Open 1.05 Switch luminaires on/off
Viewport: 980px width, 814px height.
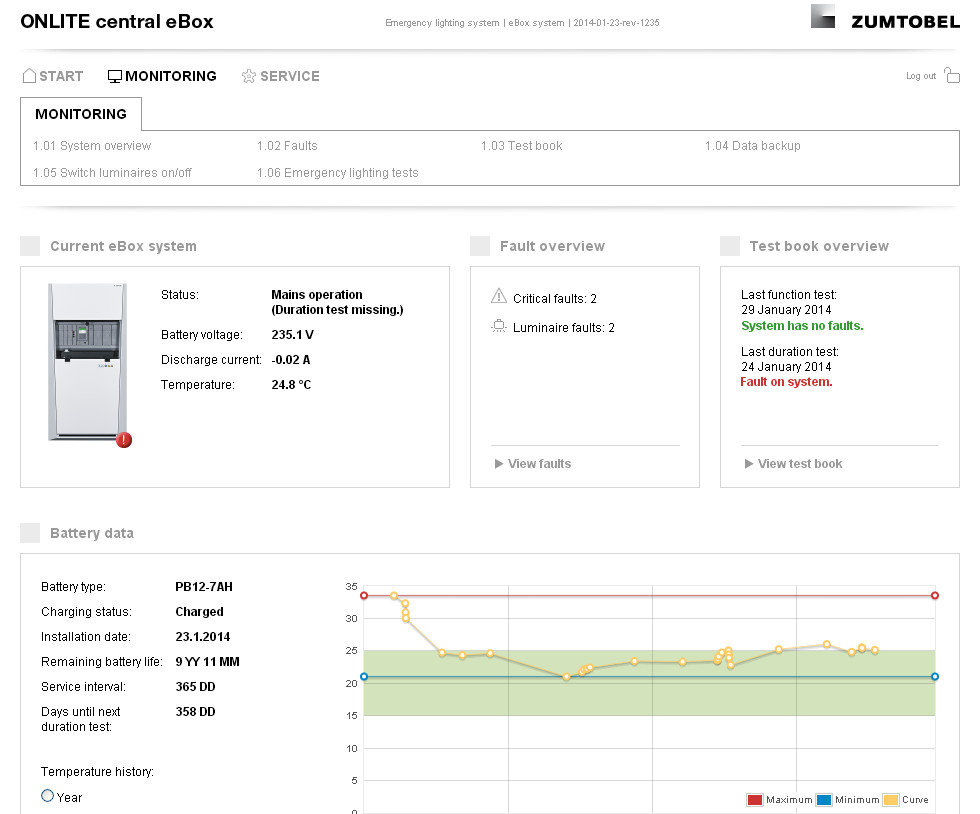pos(112,173)
